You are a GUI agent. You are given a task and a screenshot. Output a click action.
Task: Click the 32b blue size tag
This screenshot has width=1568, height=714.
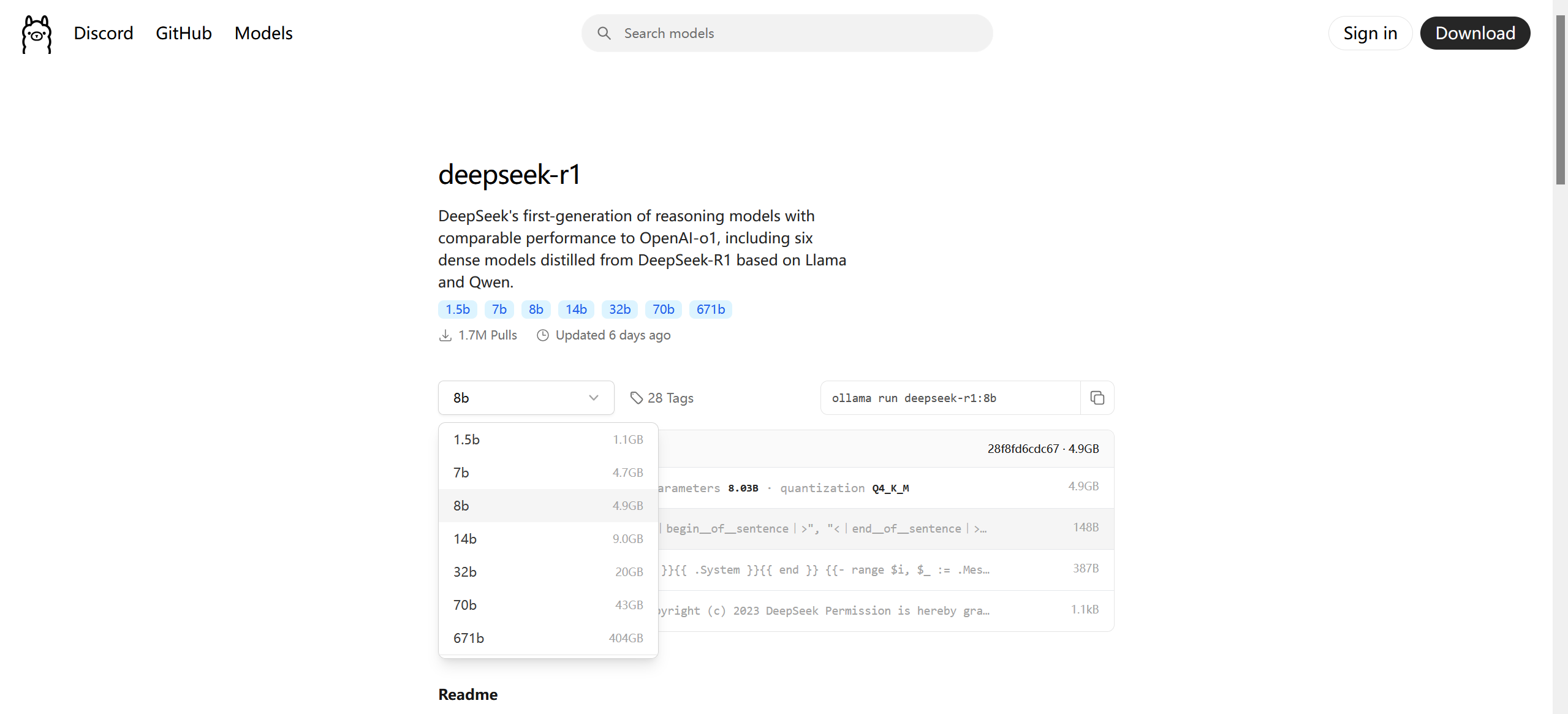pos(619,310)
